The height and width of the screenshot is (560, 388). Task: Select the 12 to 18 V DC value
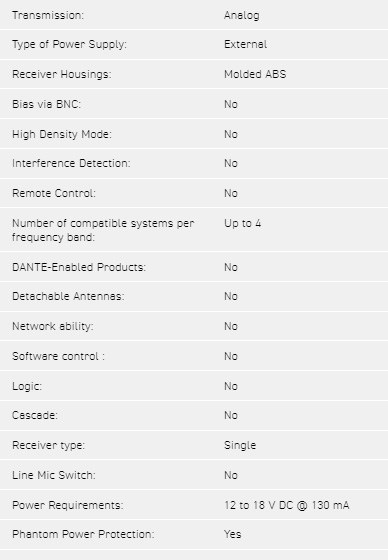tap(287, 505)
